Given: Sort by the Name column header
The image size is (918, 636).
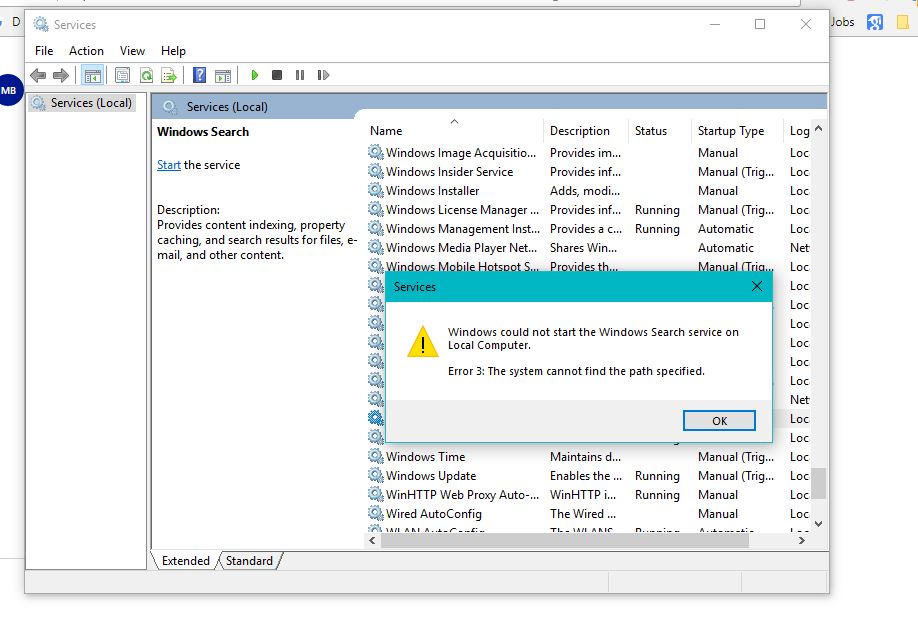Looking at the screenshot, I should coord(454,131).
